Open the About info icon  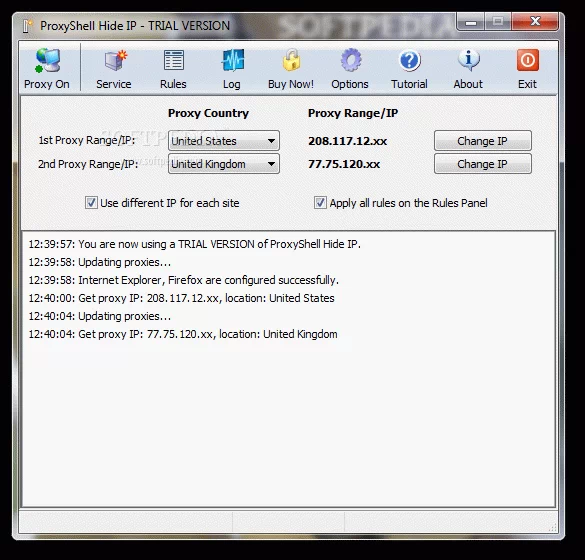click(x=469, y=60)
